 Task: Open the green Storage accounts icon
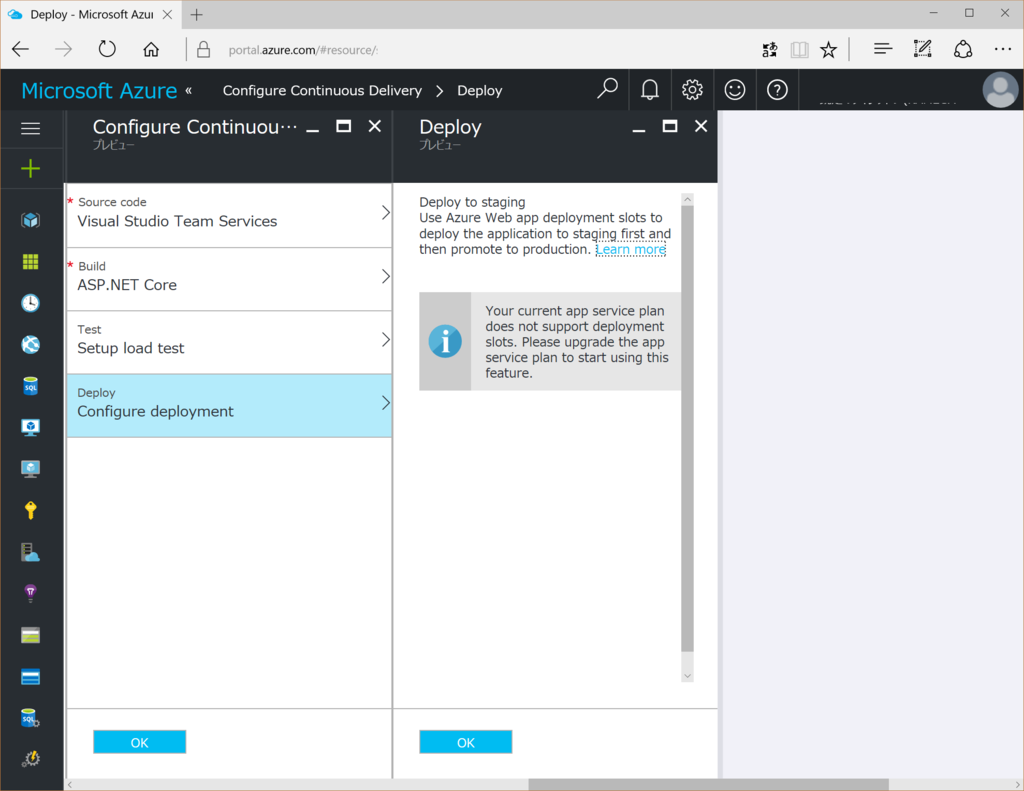(31, 636)
